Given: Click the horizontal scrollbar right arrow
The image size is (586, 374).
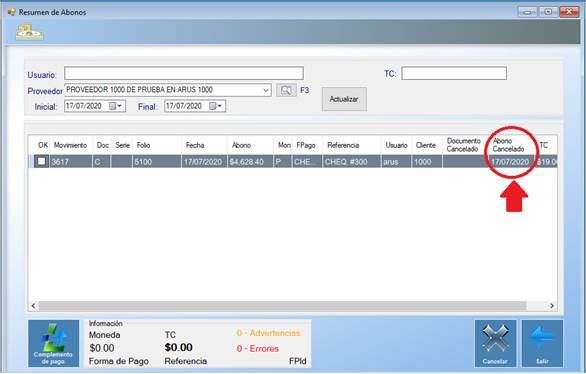Looking at the screenshot, I should (x=552, y=306).
